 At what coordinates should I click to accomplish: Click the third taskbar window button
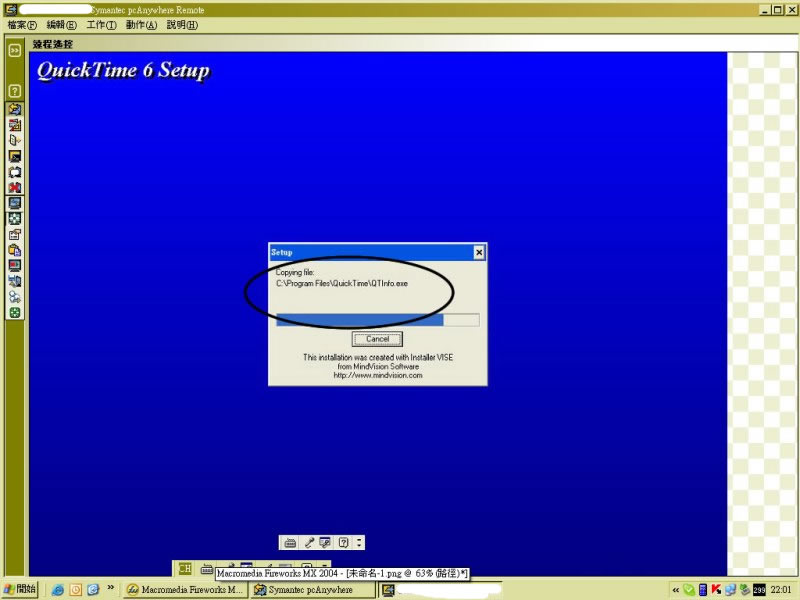pyautogui.click(x=441, y=590)
